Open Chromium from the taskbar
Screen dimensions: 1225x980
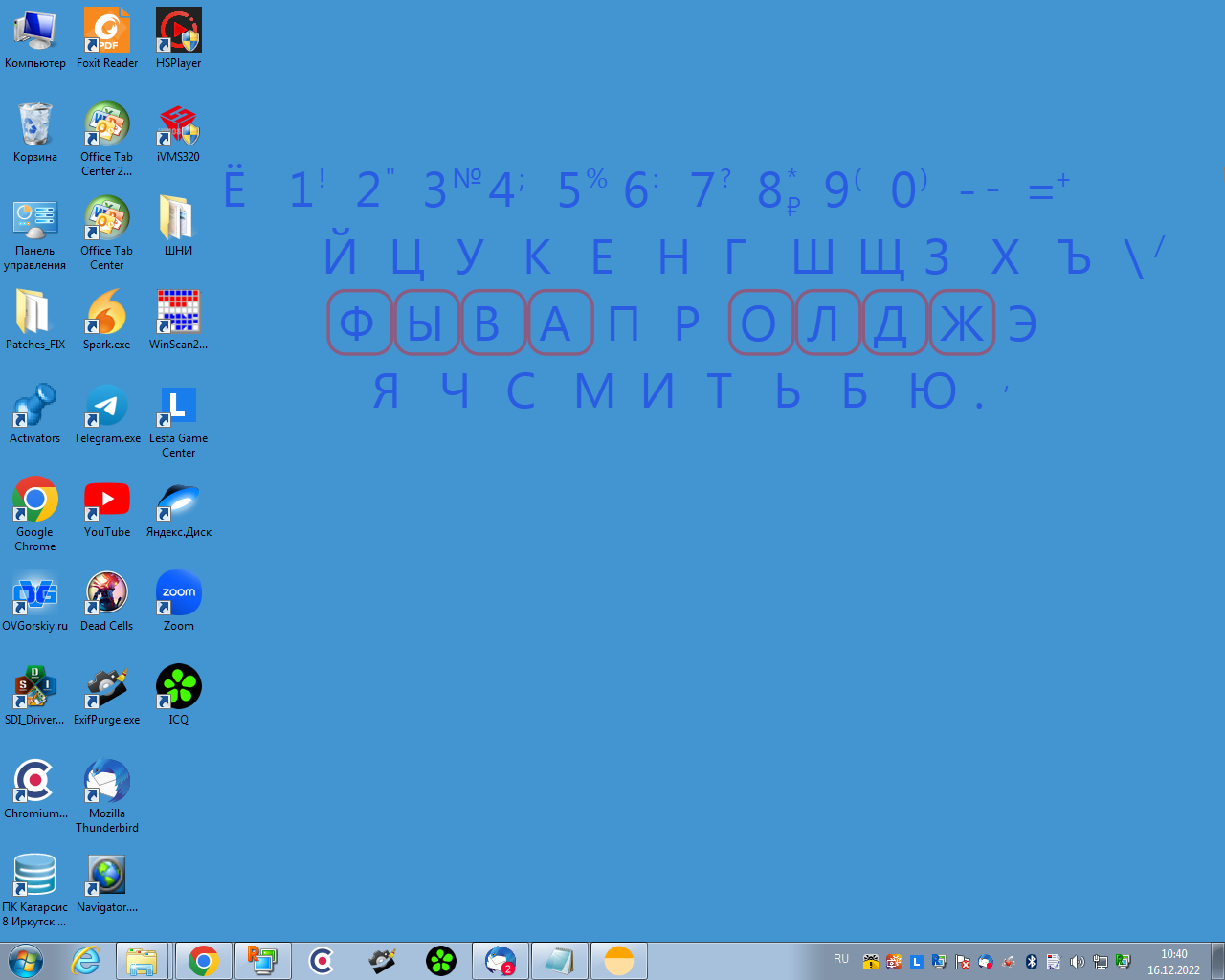(x=322, y=961)
